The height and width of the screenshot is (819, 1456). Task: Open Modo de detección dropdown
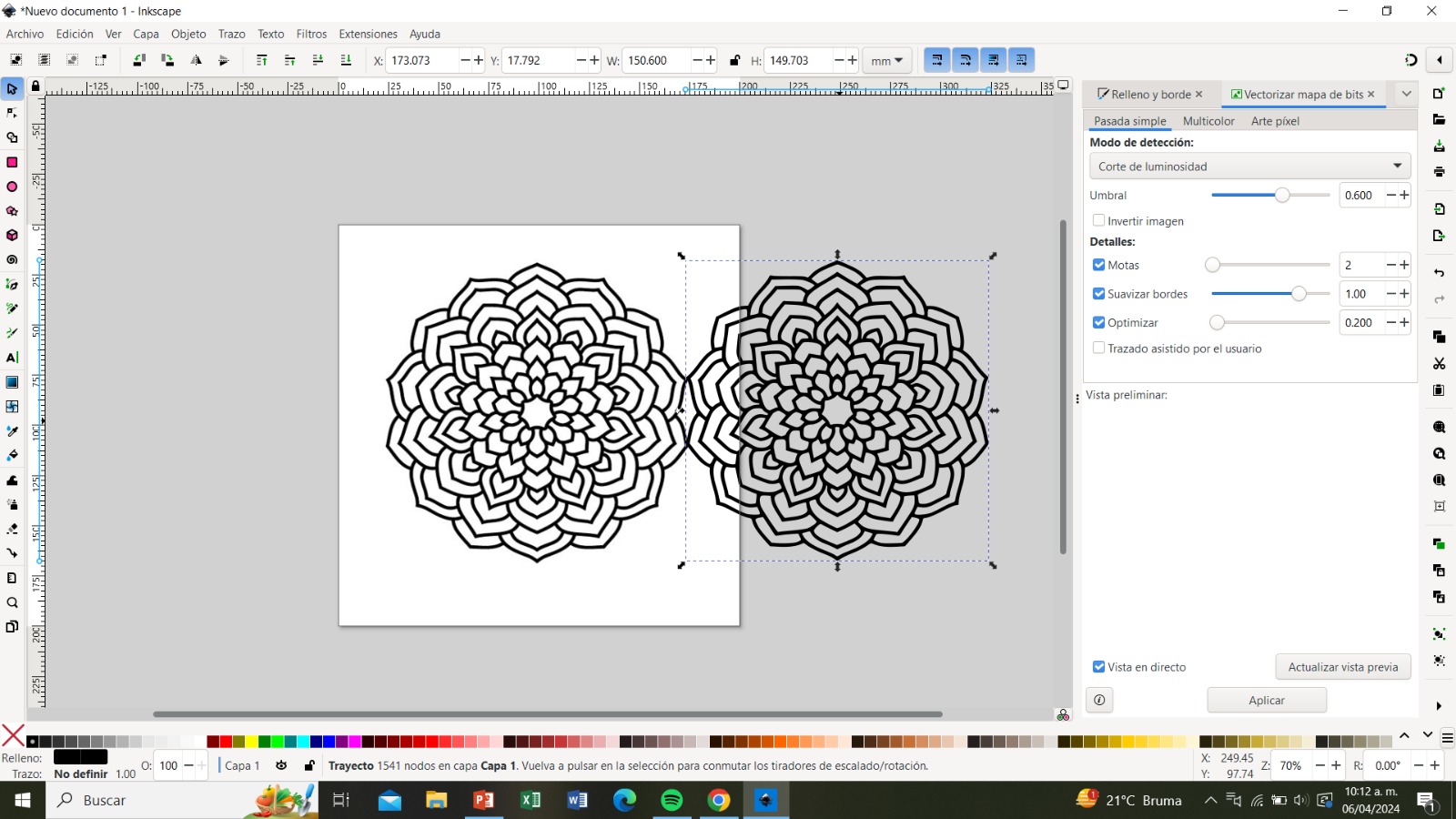(1249, 167)
